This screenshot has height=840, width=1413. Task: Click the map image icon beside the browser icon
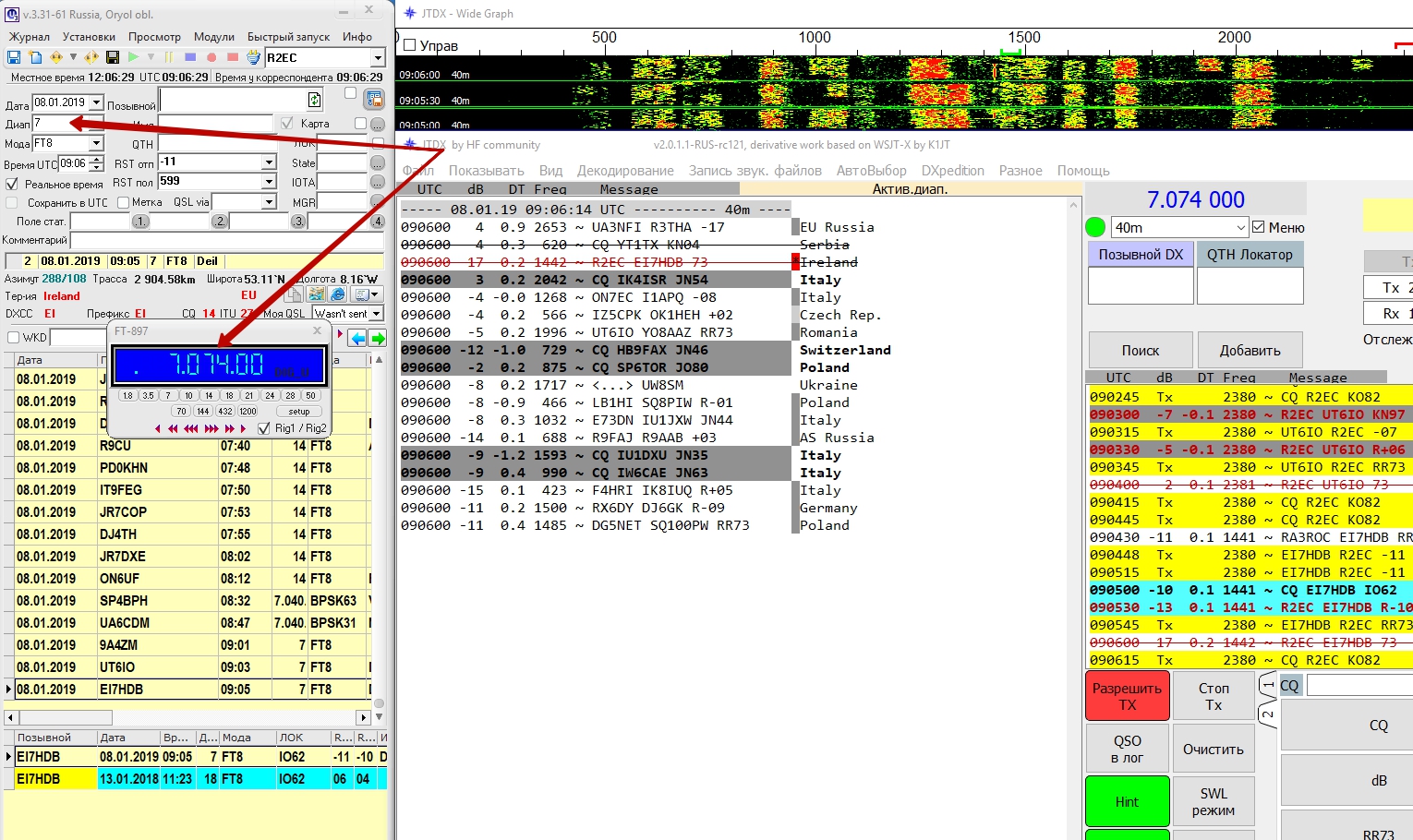pos(316,294)
